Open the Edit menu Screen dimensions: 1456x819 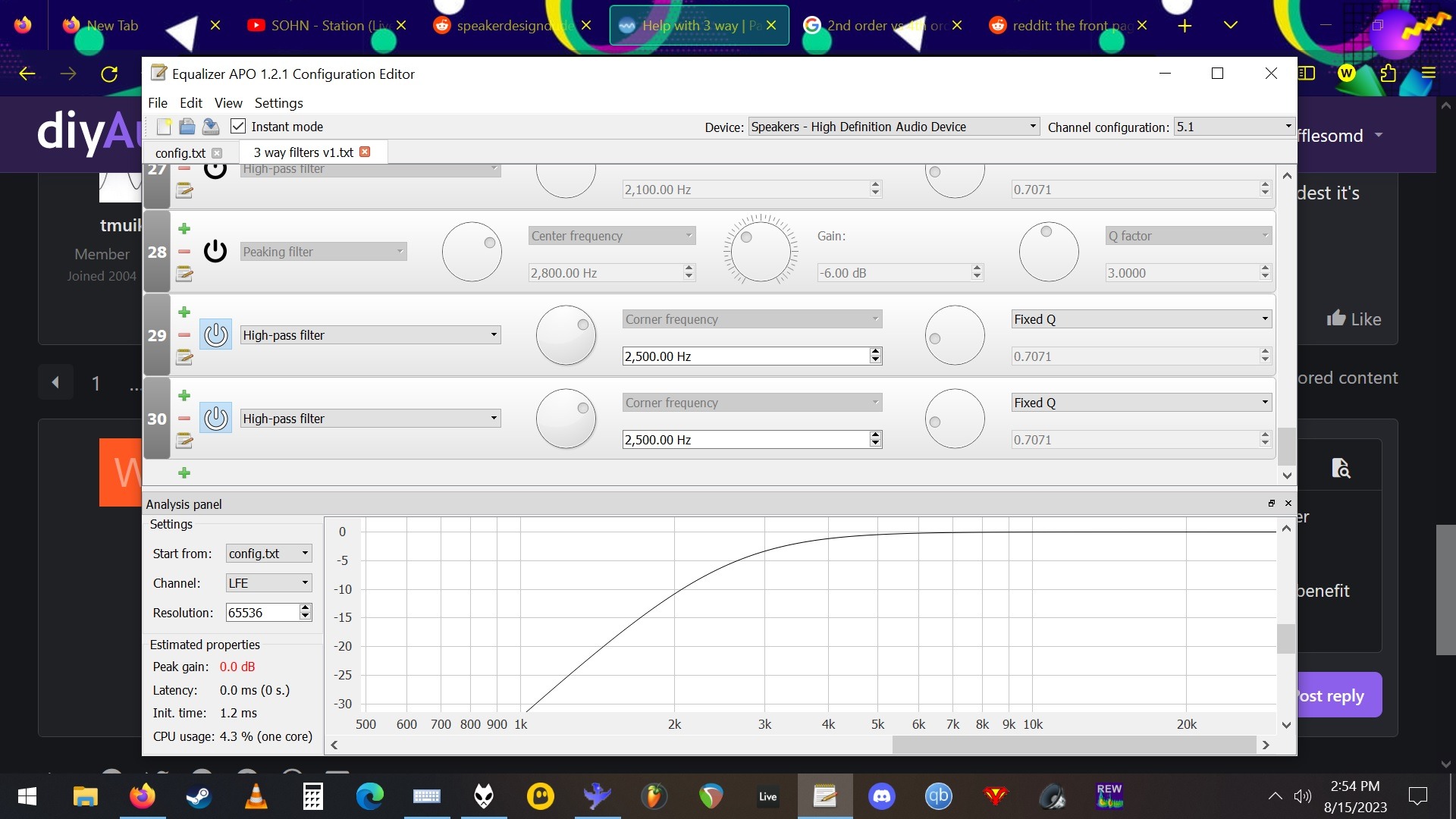[x=190, y=102]
